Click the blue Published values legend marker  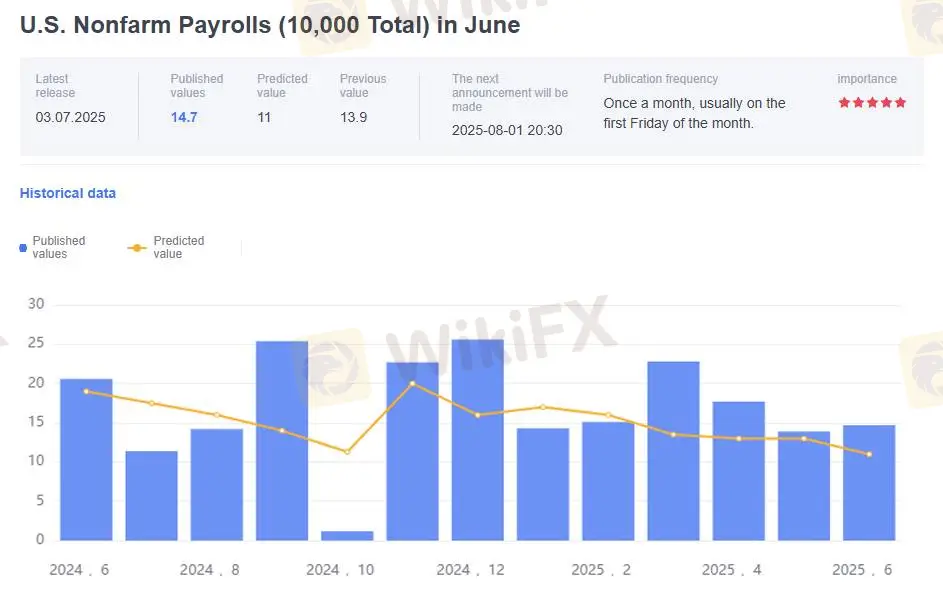[23, 247]
